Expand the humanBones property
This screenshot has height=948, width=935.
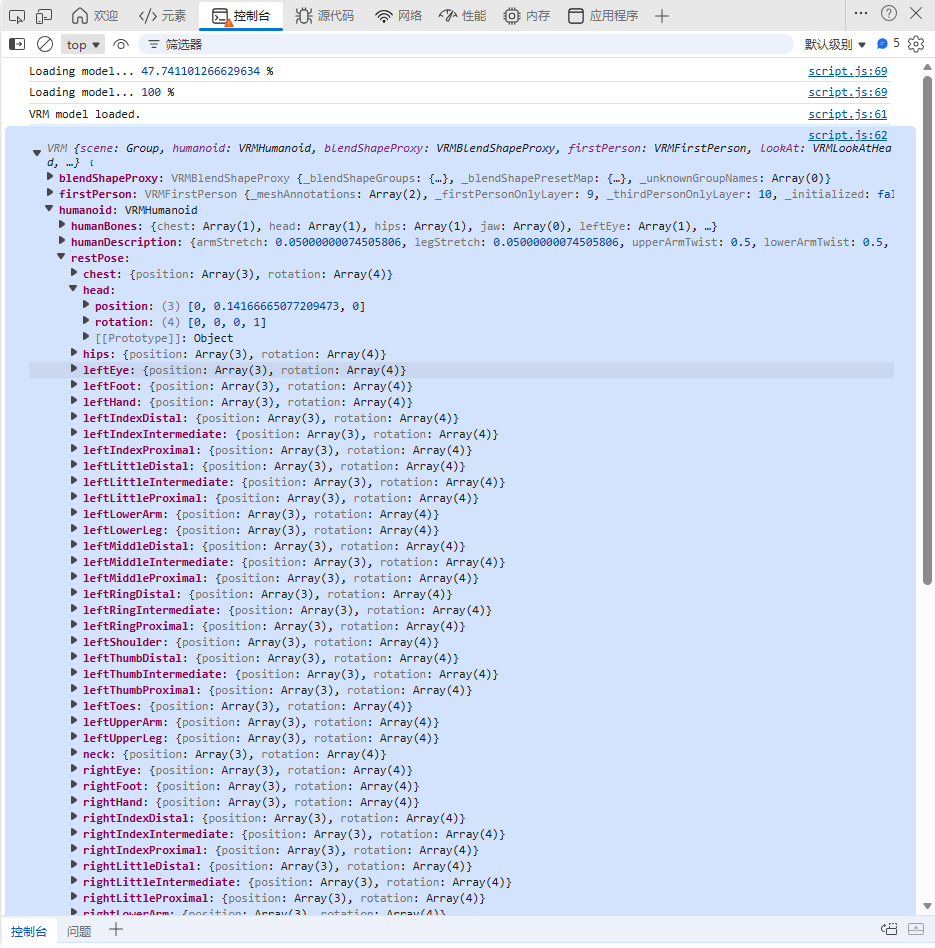pyautogui.click(x=62, y=224)
